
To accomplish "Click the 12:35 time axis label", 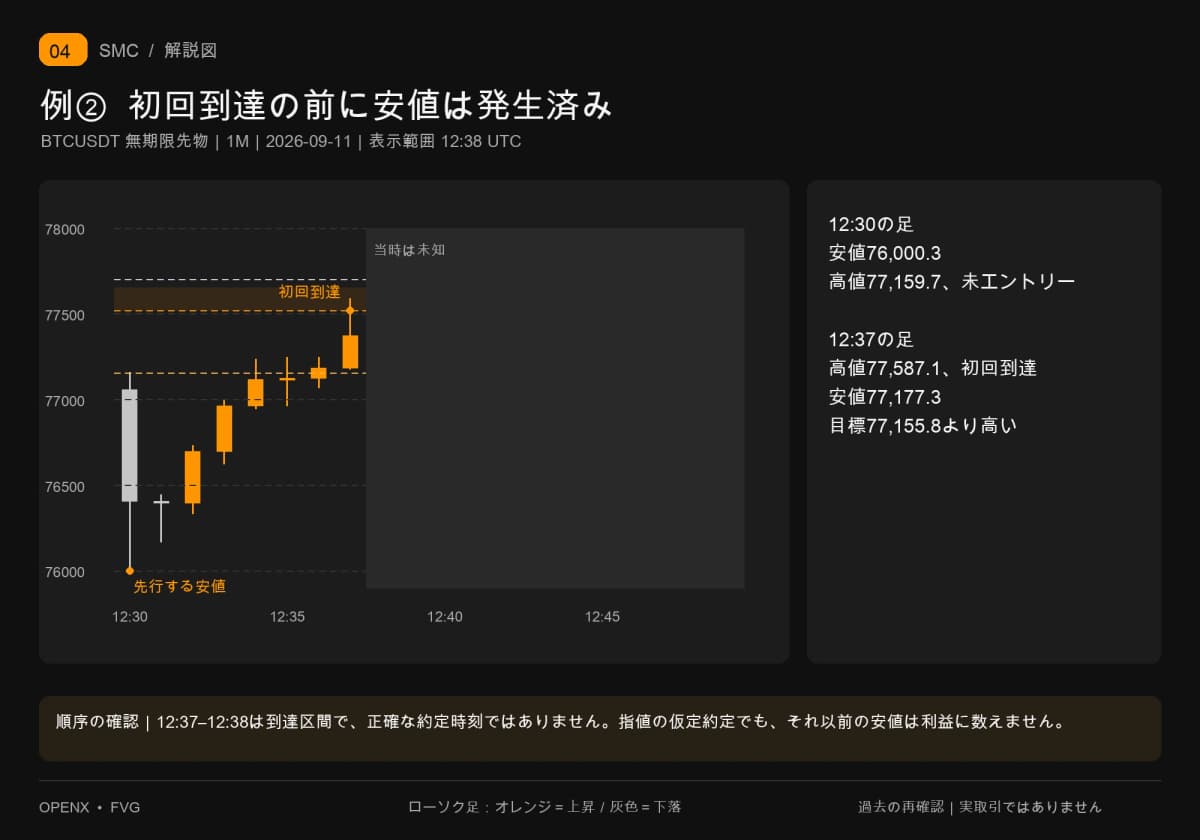I will 287,617.
